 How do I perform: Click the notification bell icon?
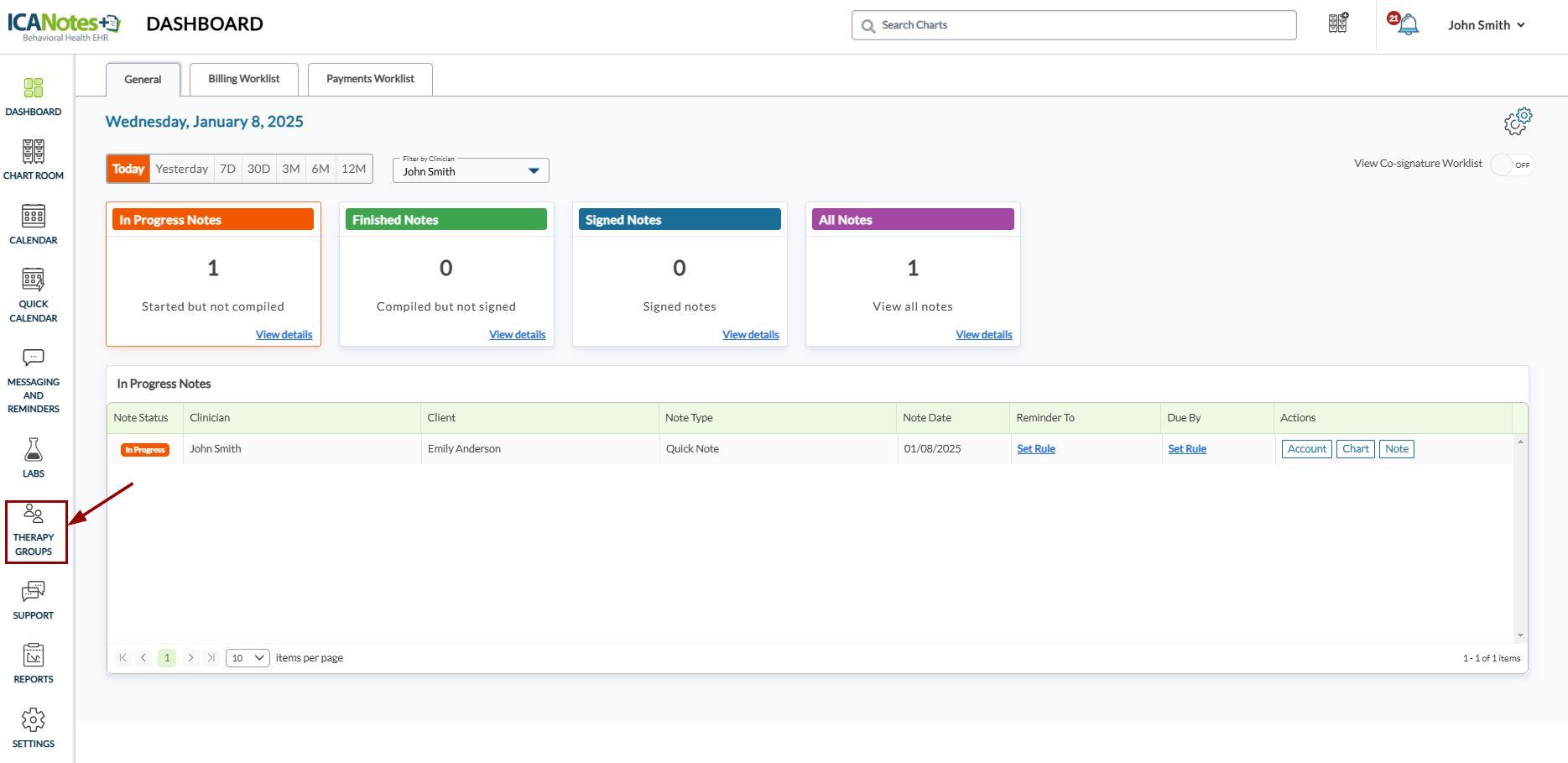1408,24
